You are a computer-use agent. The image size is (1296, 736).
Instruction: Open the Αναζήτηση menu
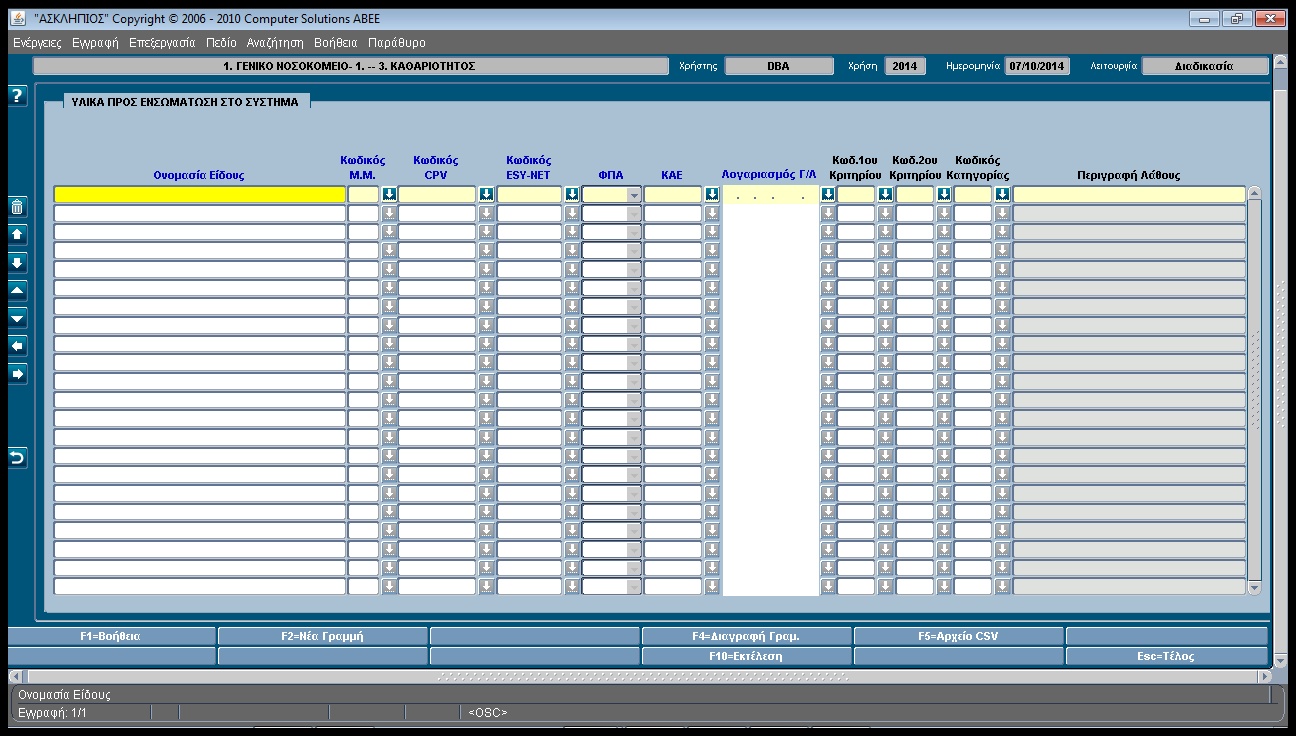[x=275, y=43]
